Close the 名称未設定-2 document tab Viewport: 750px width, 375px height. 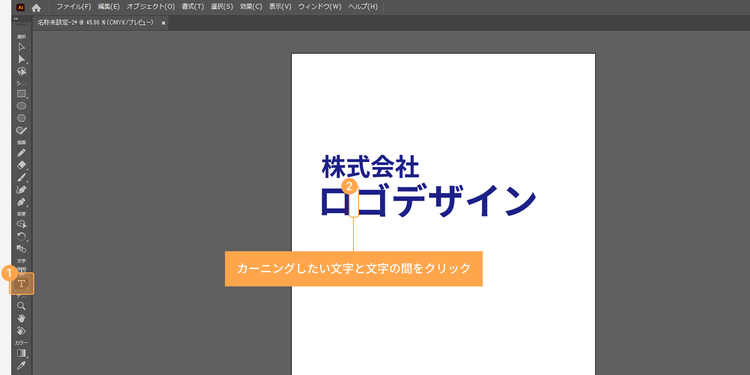pos(163,23)
